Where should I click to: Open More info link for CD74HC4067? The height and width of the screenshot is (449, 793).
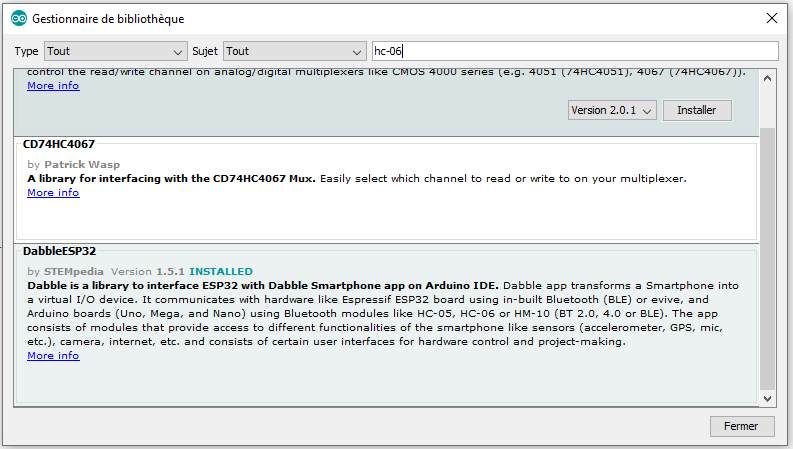[53, 193]
